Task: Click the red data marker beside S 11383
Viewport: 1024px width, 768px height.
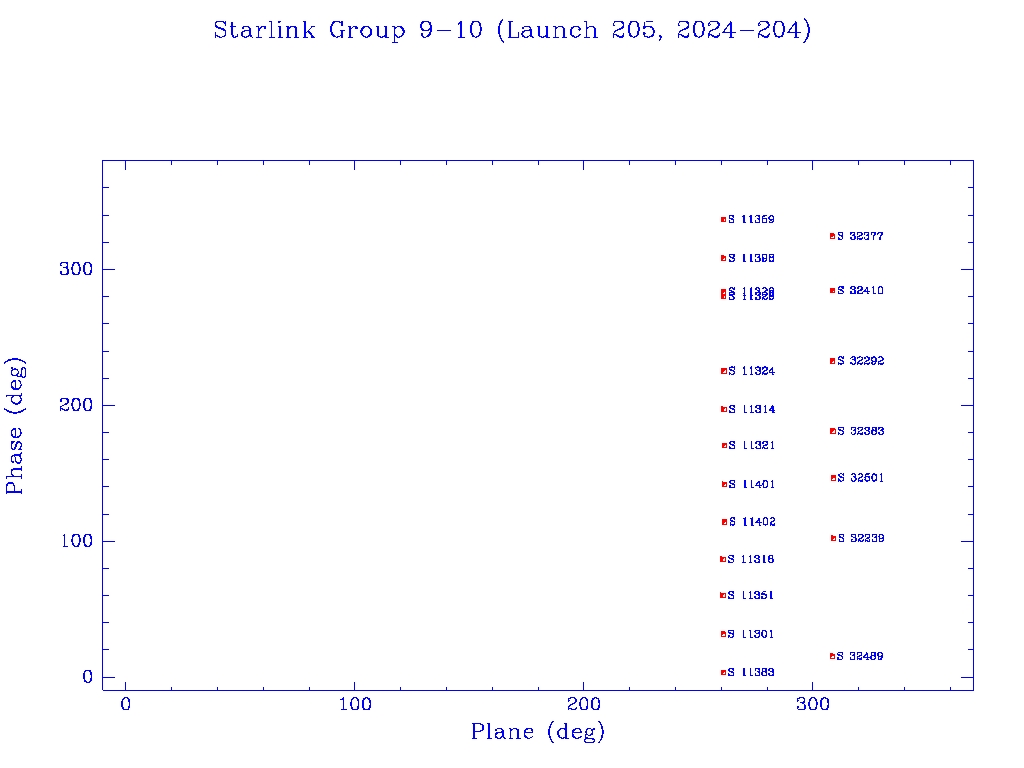Action: pos(724,673)
